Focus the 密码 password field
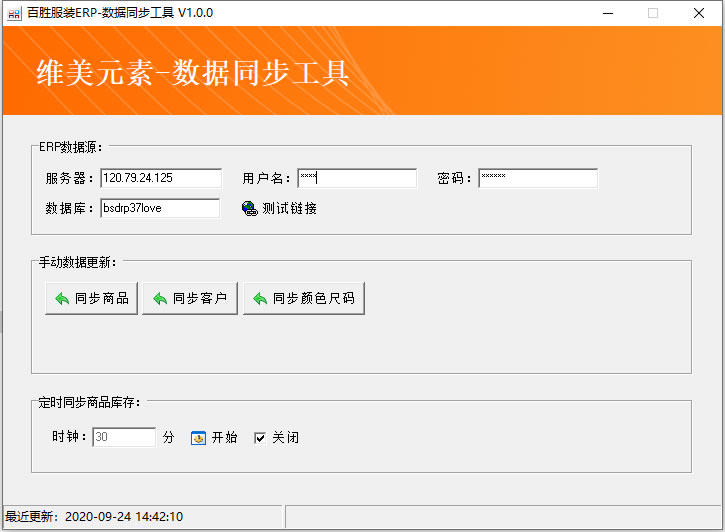725x532 pixels. [x=538, y=178]
